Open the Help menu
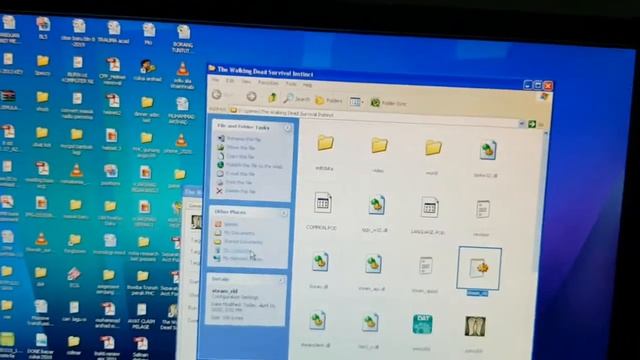 coord(307,84)
